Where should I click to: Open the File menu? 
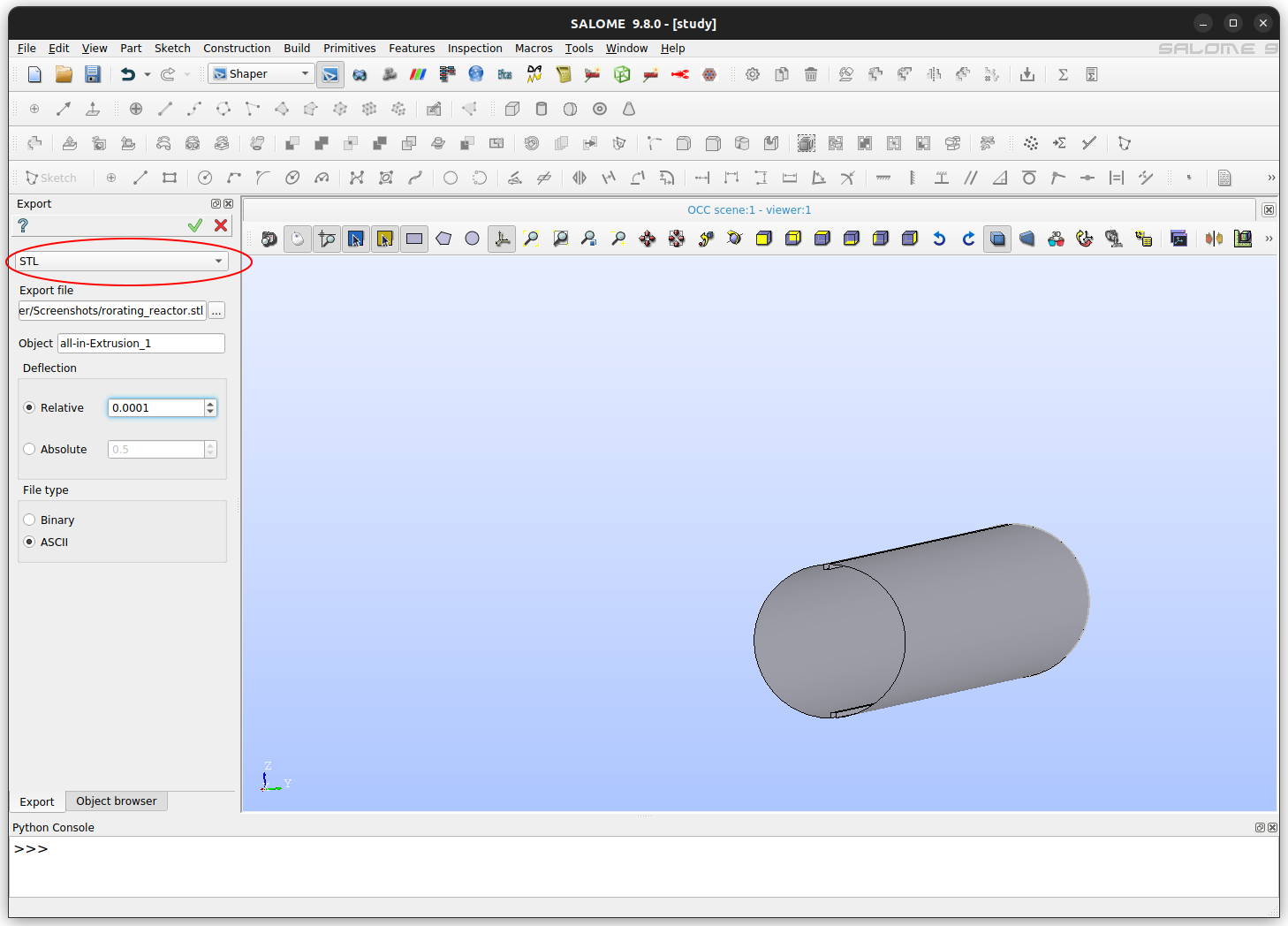tap(27, 49)
